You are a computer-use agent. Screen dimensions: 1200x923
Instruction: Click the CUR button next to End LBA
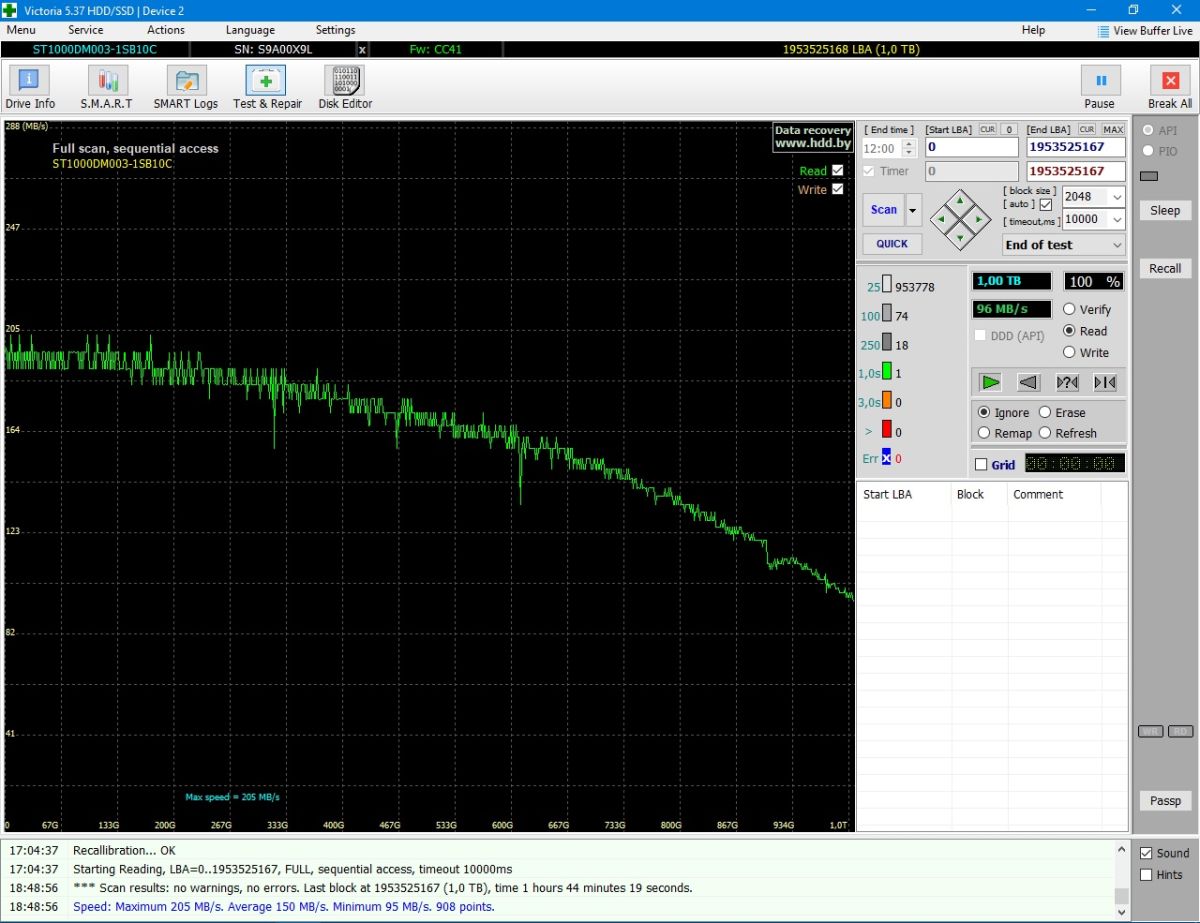pyautogui.click(x=1087, y=130)
